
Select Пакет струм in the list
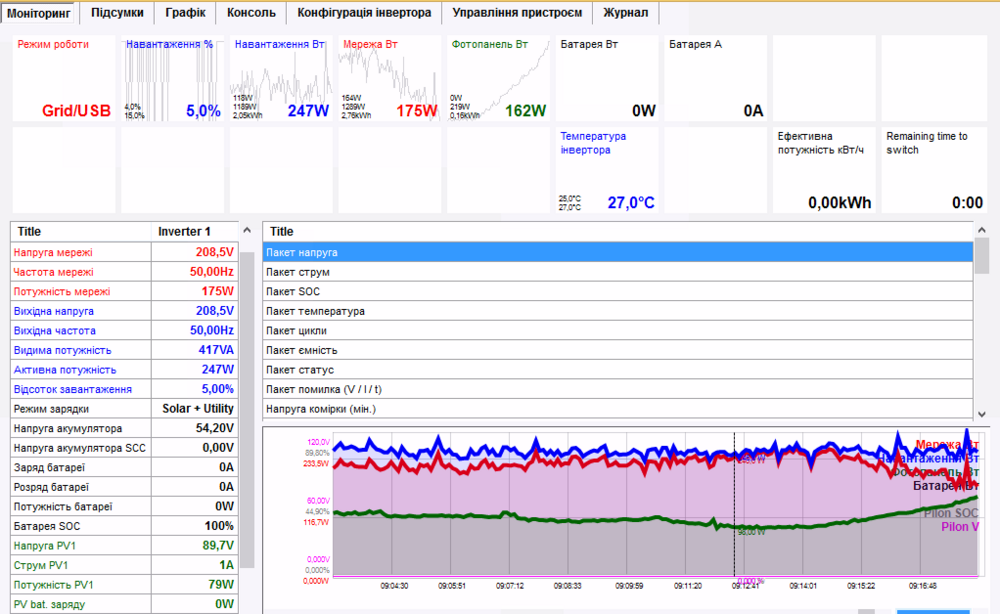[617, 272]
